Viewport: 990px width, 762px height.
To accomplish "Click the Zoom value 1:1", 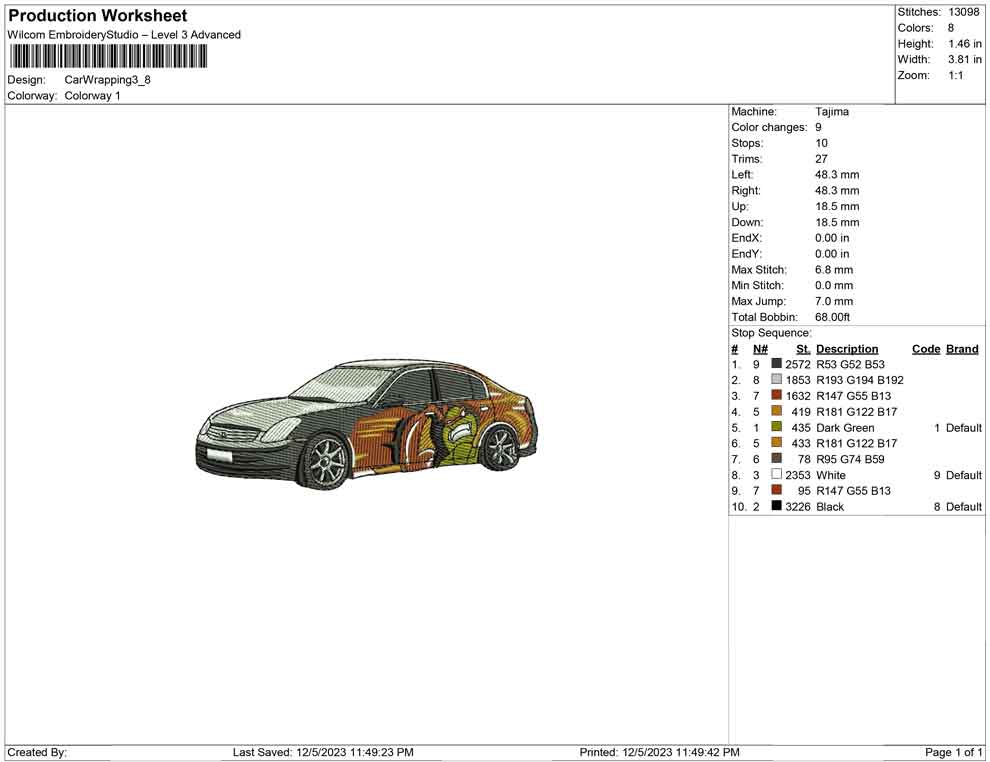I will [x=956, y=75].
